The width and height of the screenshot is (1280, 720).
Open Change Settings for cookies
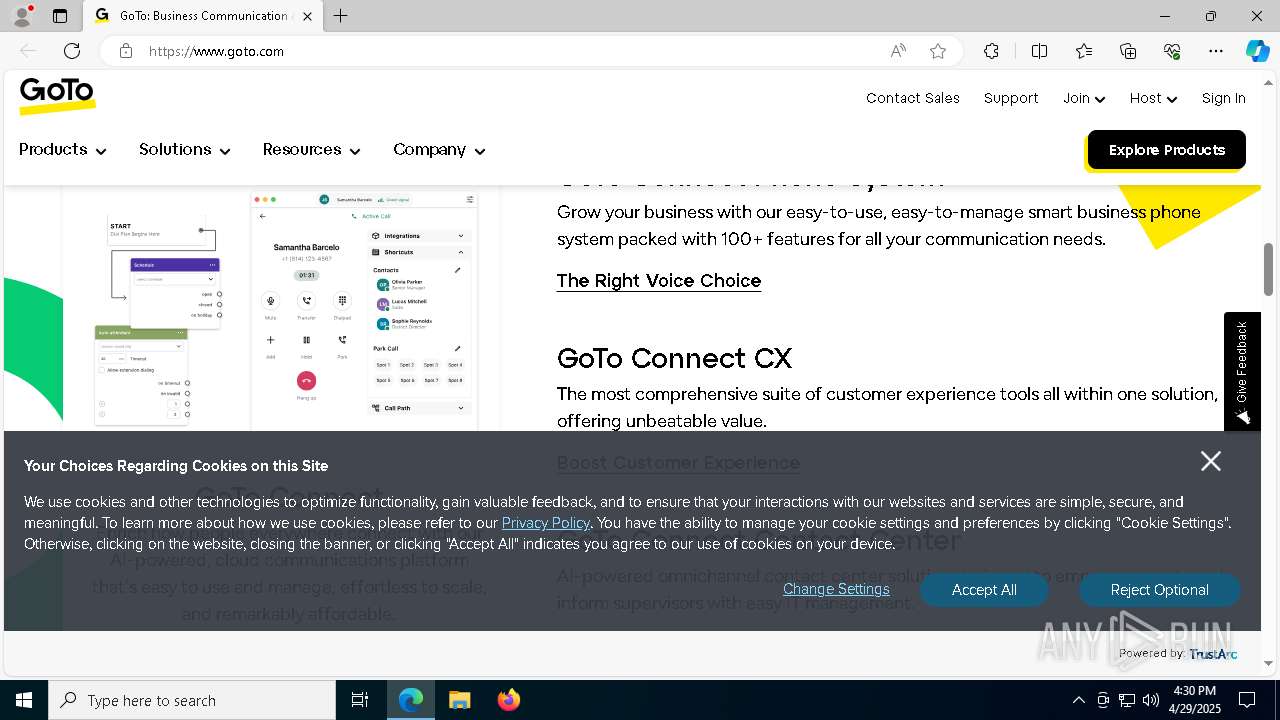(x=836, y=589)
